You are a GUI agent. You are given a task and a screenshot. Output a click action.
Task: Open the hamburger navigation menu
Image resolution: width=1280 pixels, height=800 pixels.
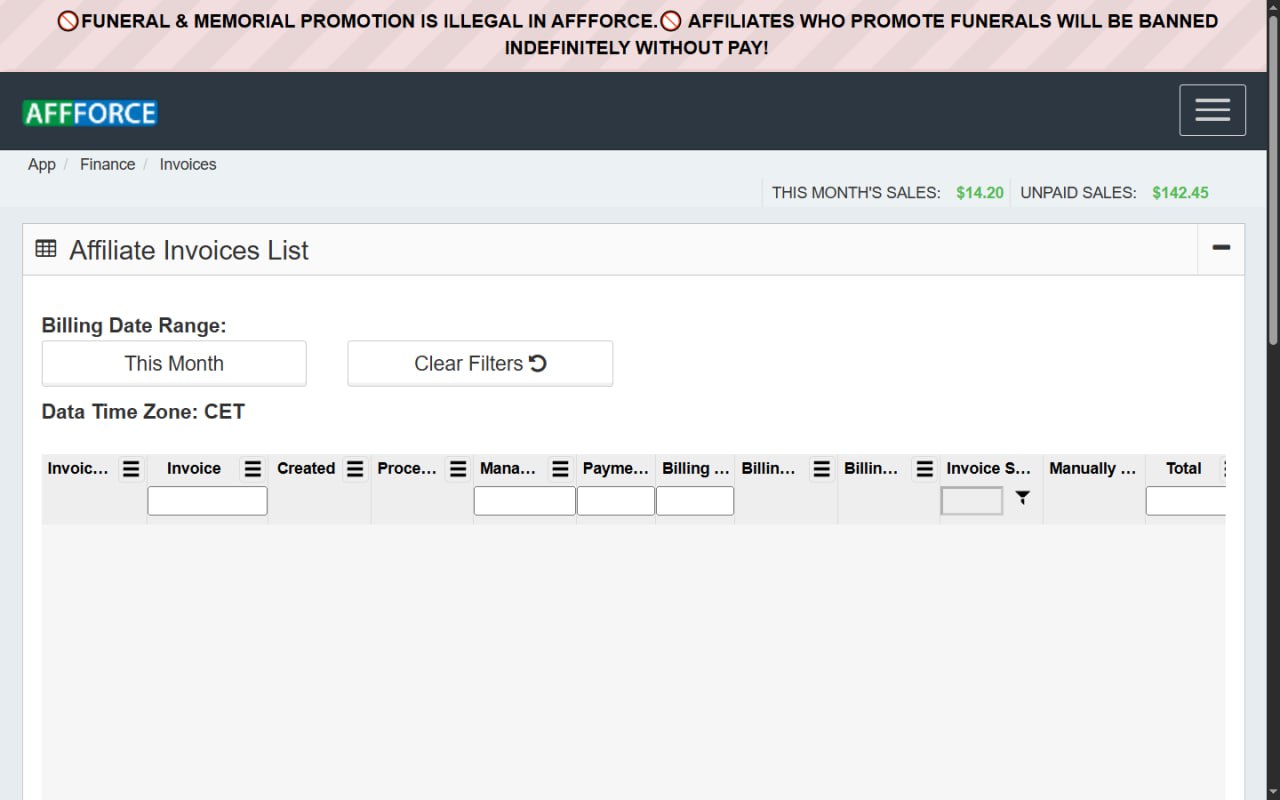[1212, 110]
